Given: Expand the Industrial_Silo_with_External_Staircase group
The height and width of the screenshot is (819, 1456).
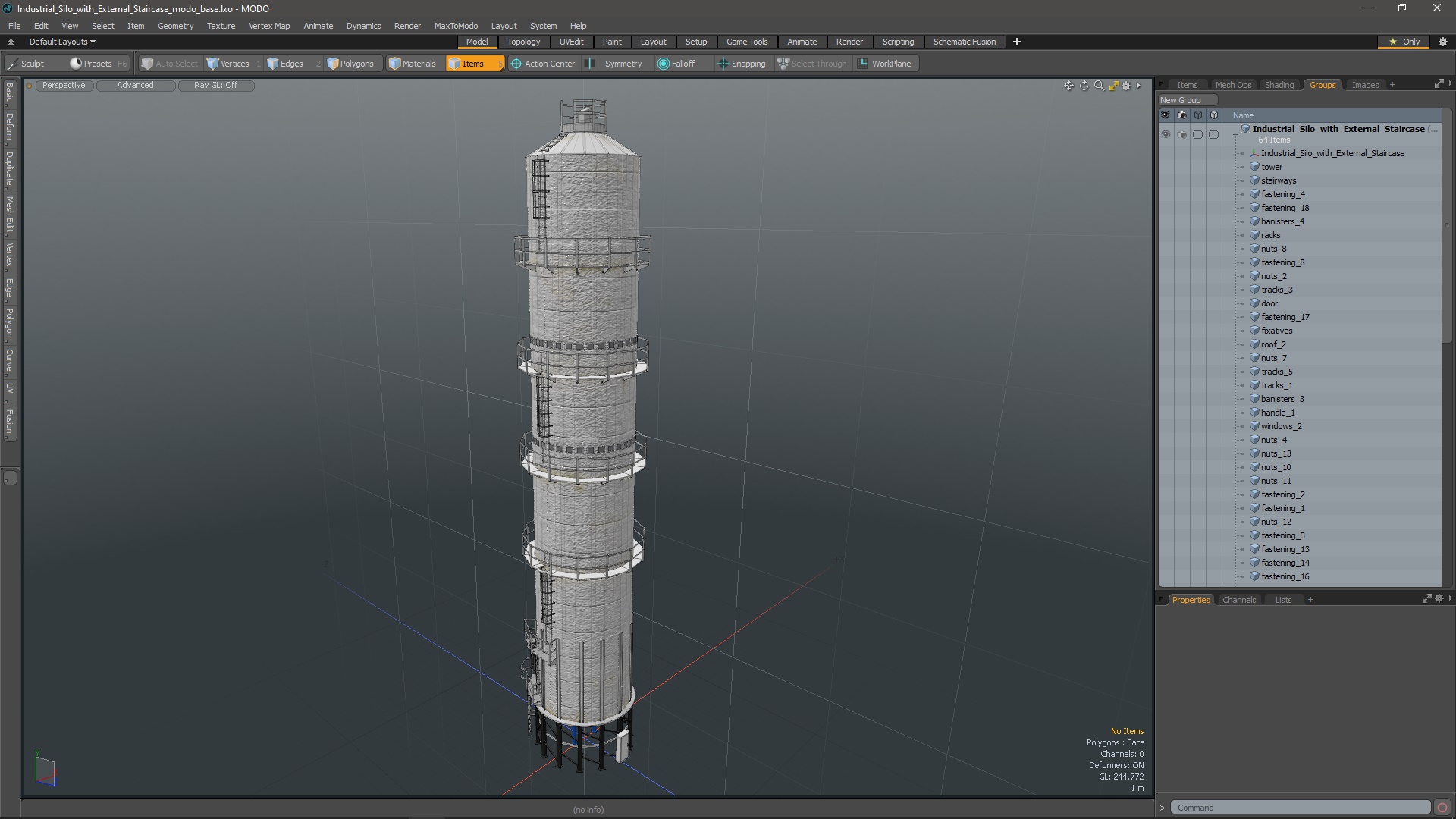Looking at the screenshot, I should pos(1236,128).
